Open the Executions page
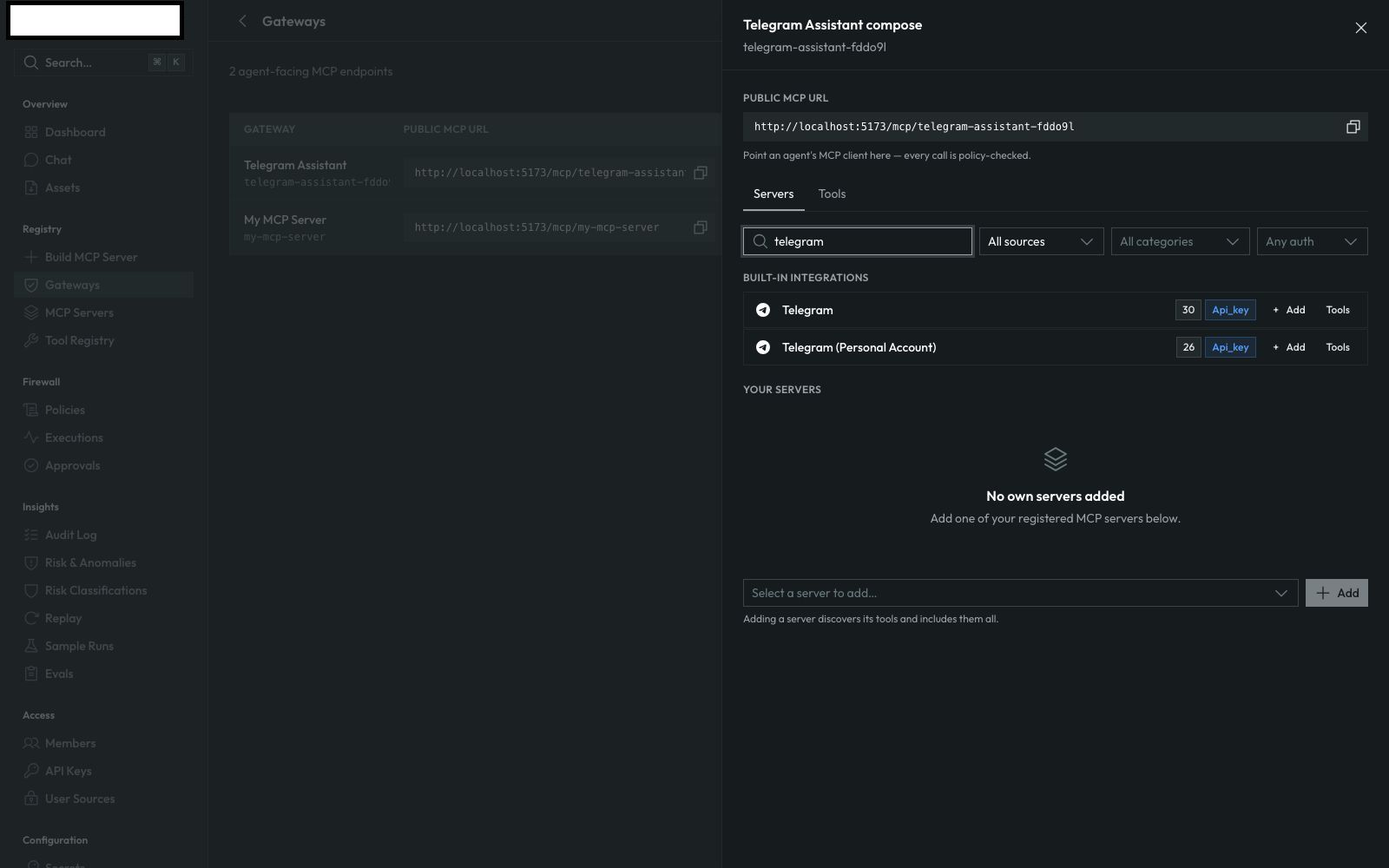Screen dimensions: 1389x868 pos(103,437)
